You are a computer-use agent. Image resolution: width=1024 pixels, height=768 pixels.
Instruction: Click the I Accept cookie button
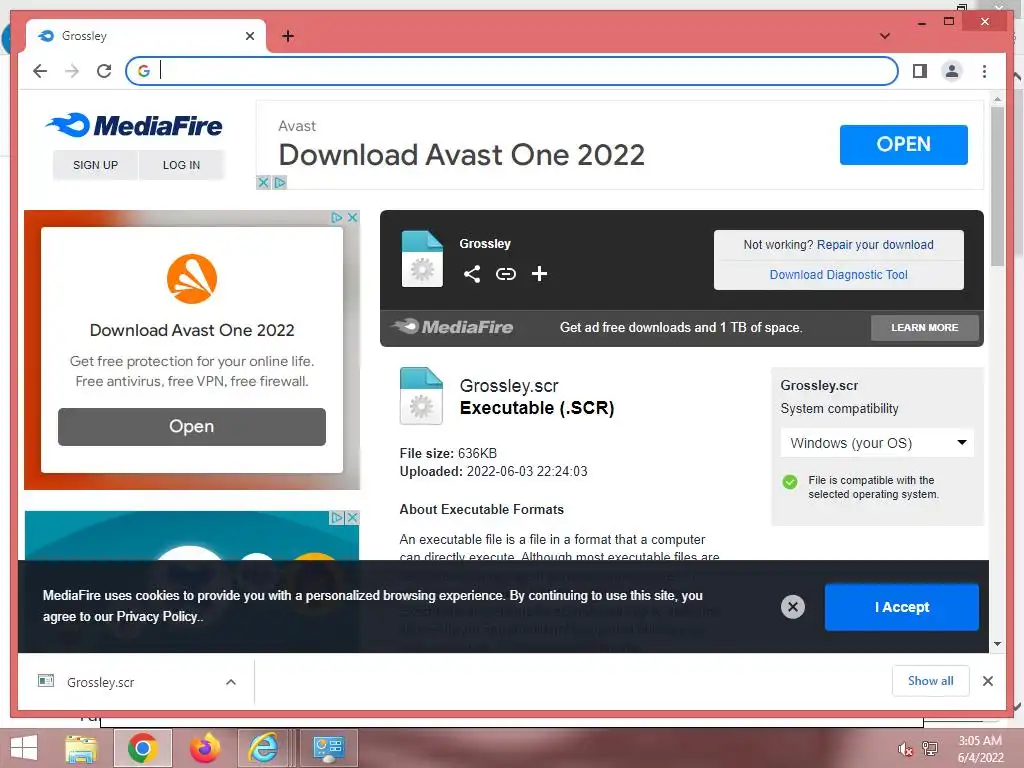[901, 607]
